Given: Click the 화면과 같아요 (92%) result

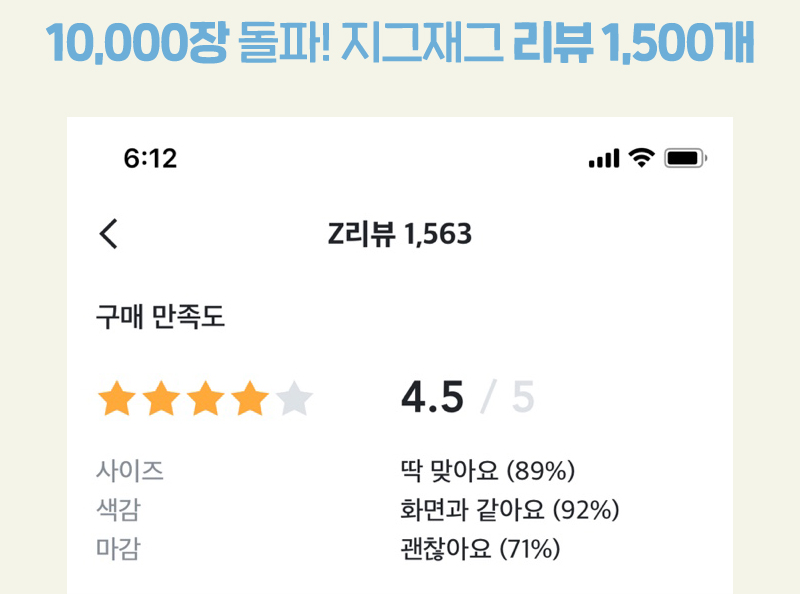Looking at the screenshot, I should click(x=509, y=509).
